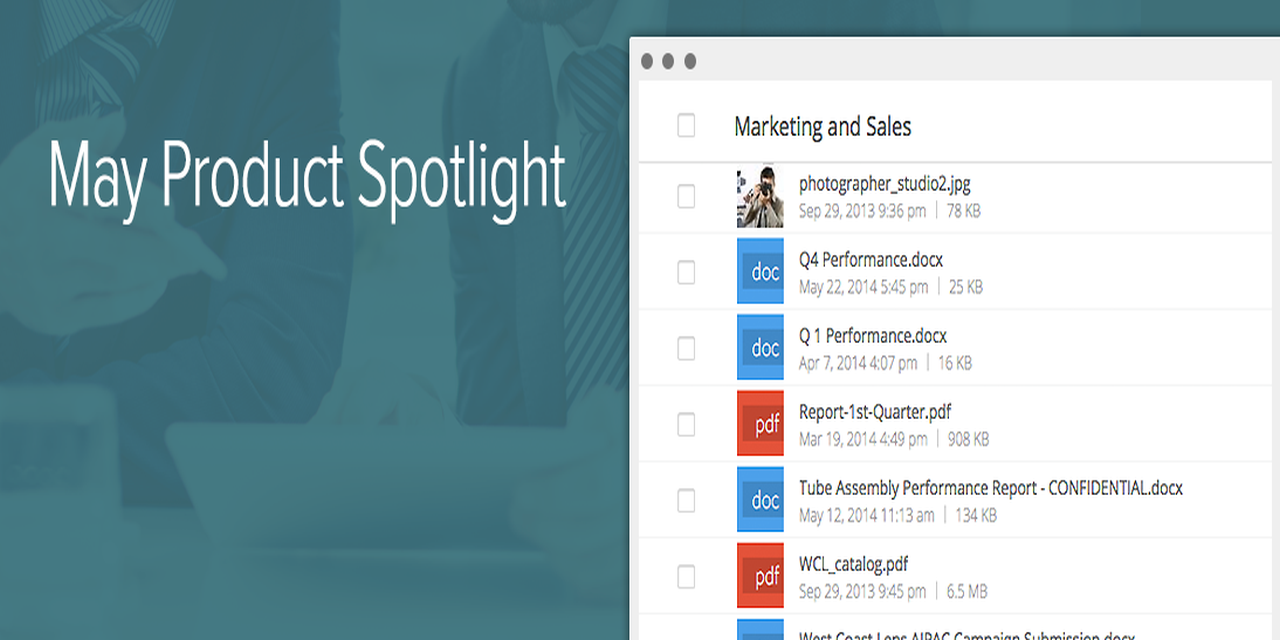
Task: Click the doc icon for Tube Assembly Performance Report
Action: pyautogui.click(x=760, y=499)
